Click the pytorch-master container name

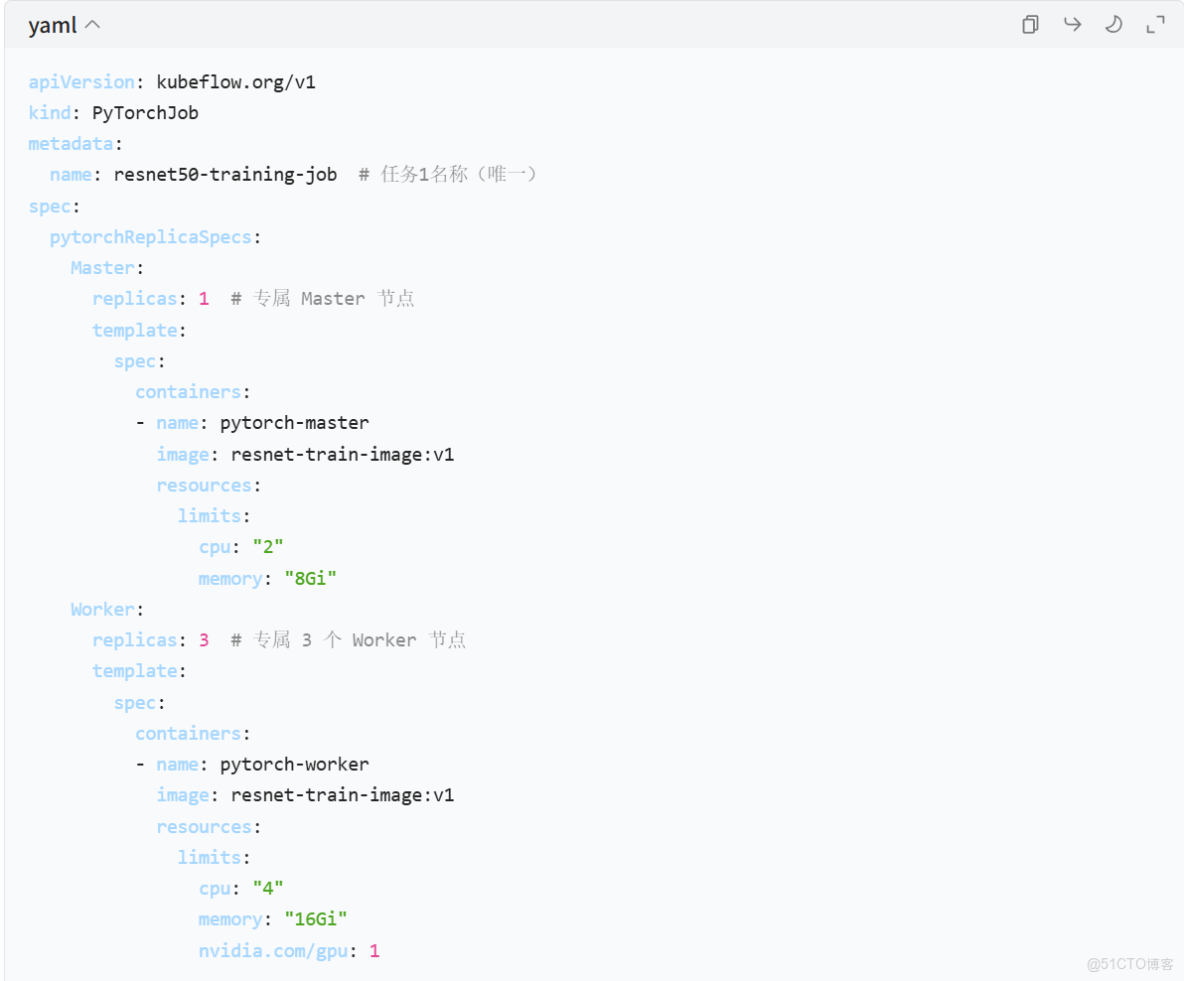click(294, 423)
